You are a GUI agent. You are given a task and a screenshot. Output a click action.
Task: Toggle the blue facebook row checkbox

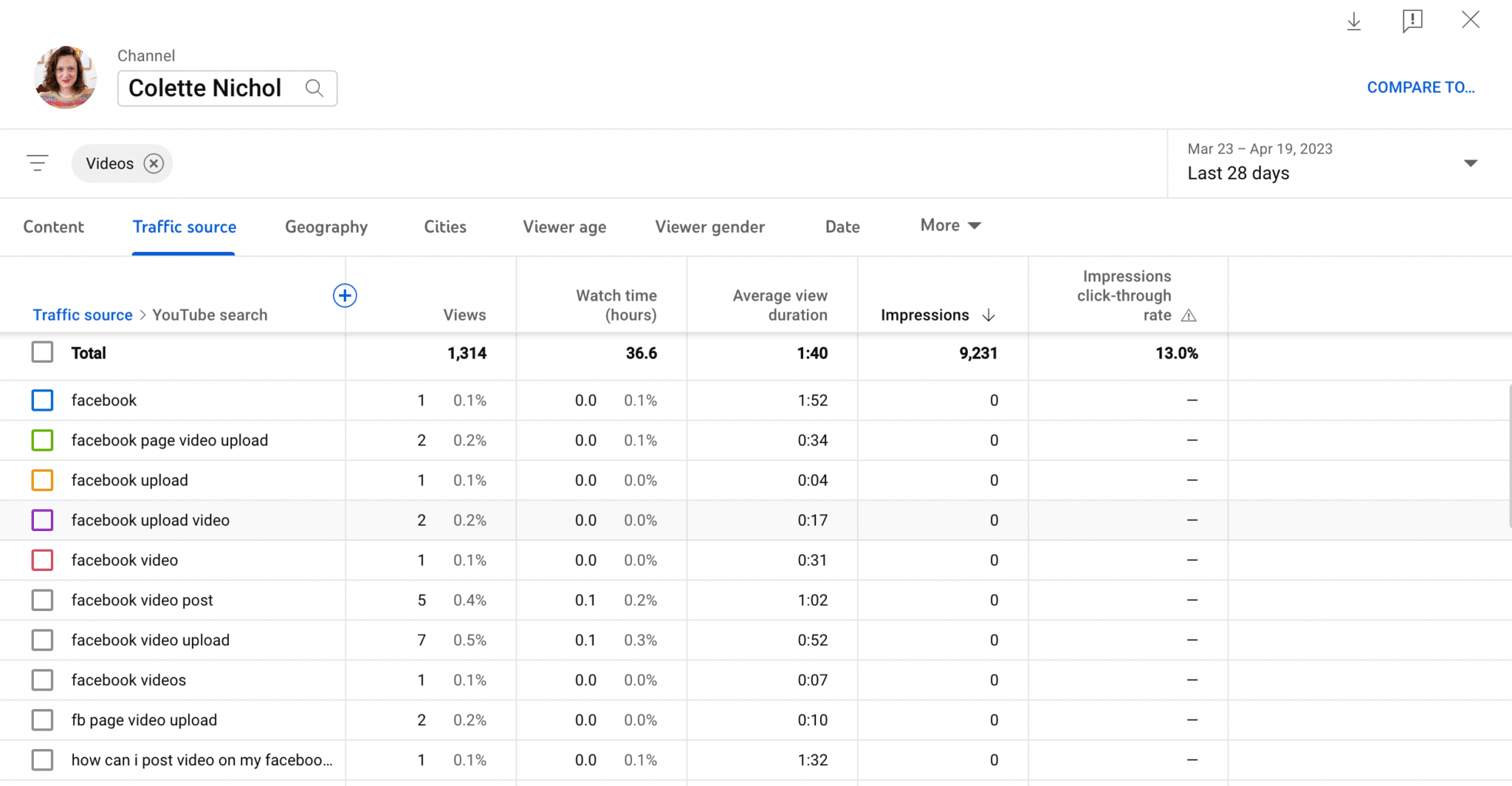pyautogui.click(x=42, y=400)
